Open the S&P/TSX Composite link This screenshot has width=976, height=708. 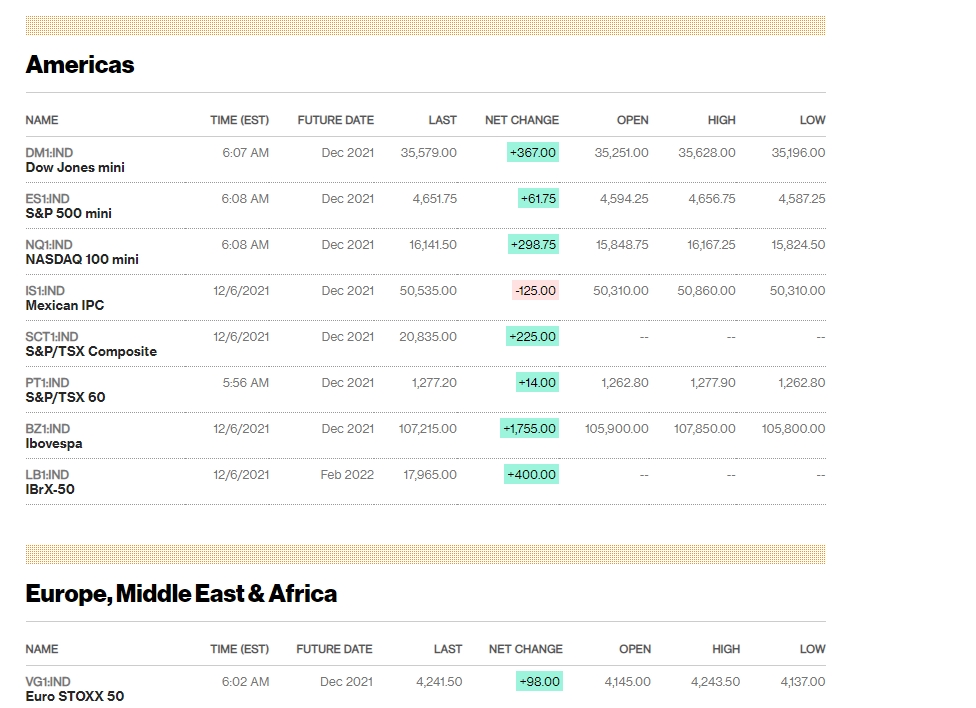[x=91, y=352]
